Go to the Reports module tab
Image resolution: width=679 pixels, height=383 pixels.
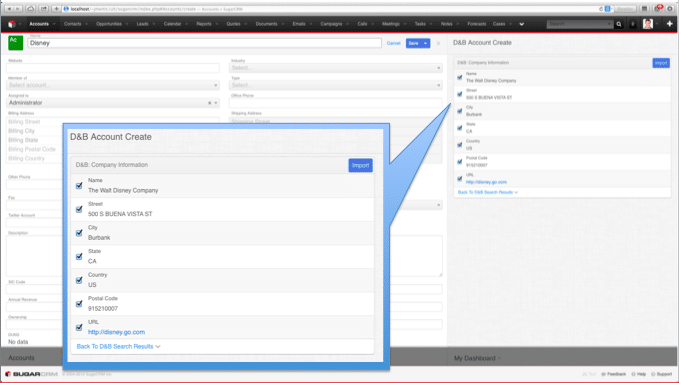[204, 24]
